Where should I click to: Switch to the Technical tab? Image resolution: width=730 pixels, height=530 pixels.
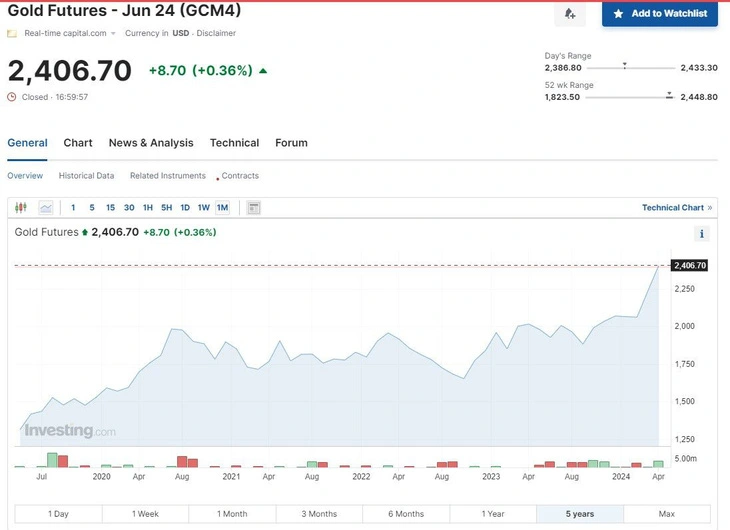(x=234, y=143)
